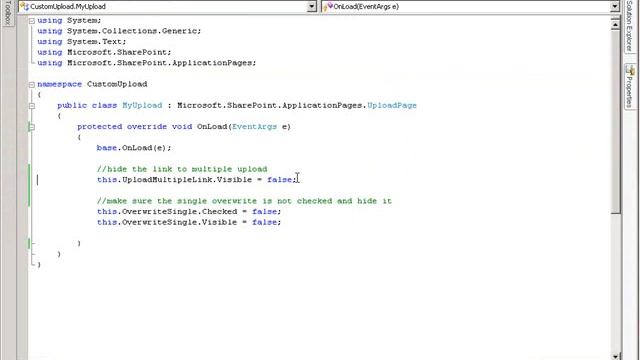The width and height of the screenshot is (640, 360).
Task: Click the 'EventArgs' parameter type
Action: pos(254,127)
